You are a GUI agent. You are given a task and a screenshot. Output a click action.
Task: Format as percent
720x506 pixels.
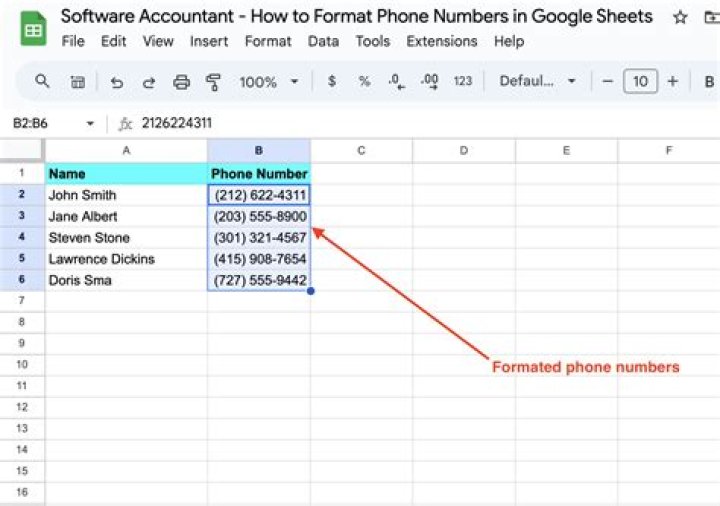pos(364,82)
